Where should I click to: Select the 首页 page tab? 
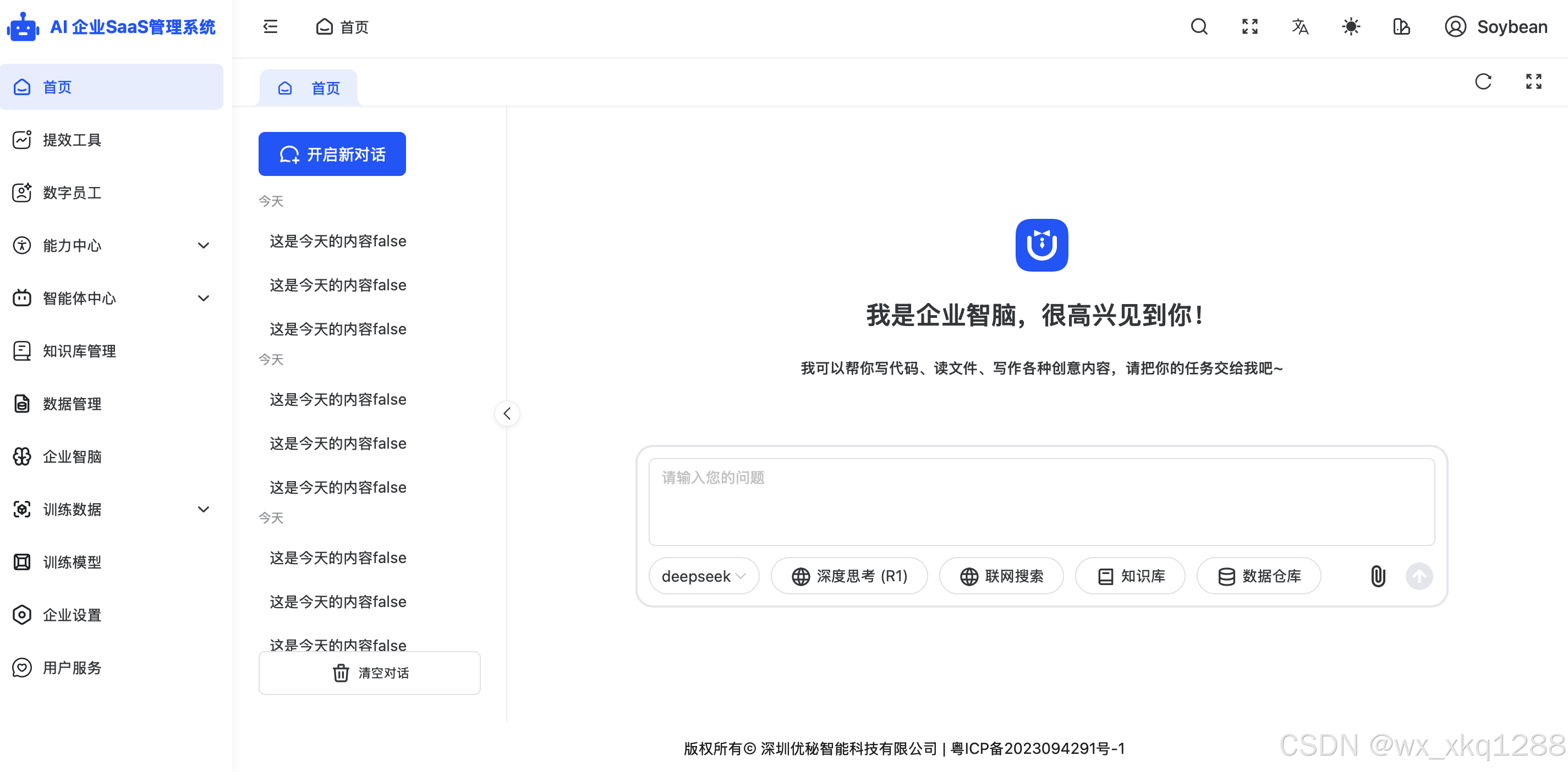pos(309,88)
